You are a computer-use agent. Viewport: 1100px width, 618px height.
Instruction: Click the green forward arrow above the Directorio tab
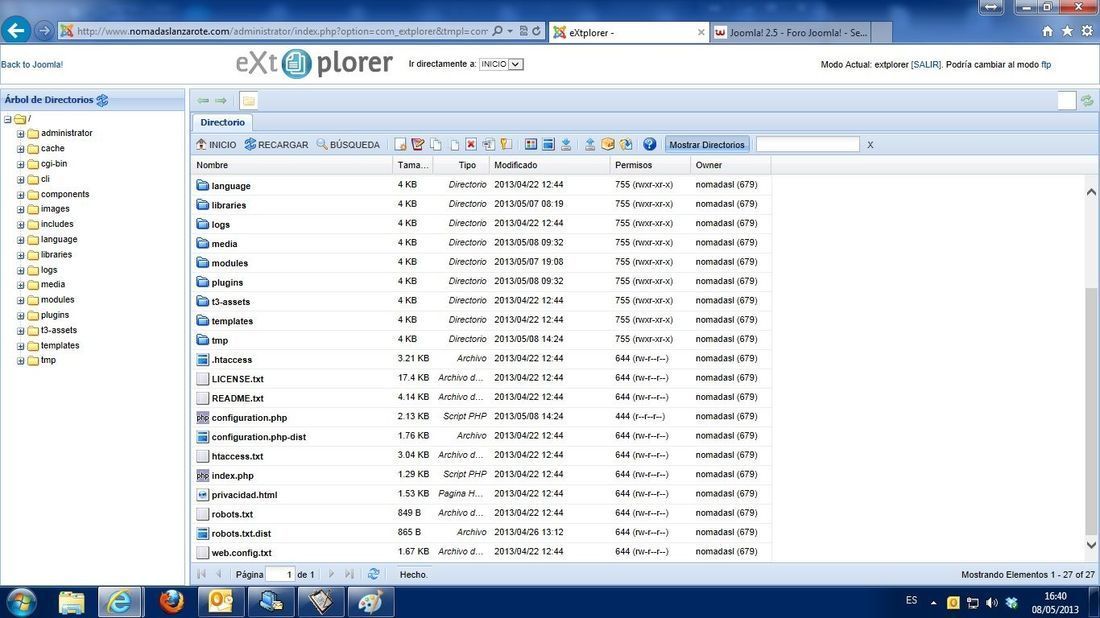(221, 101)
